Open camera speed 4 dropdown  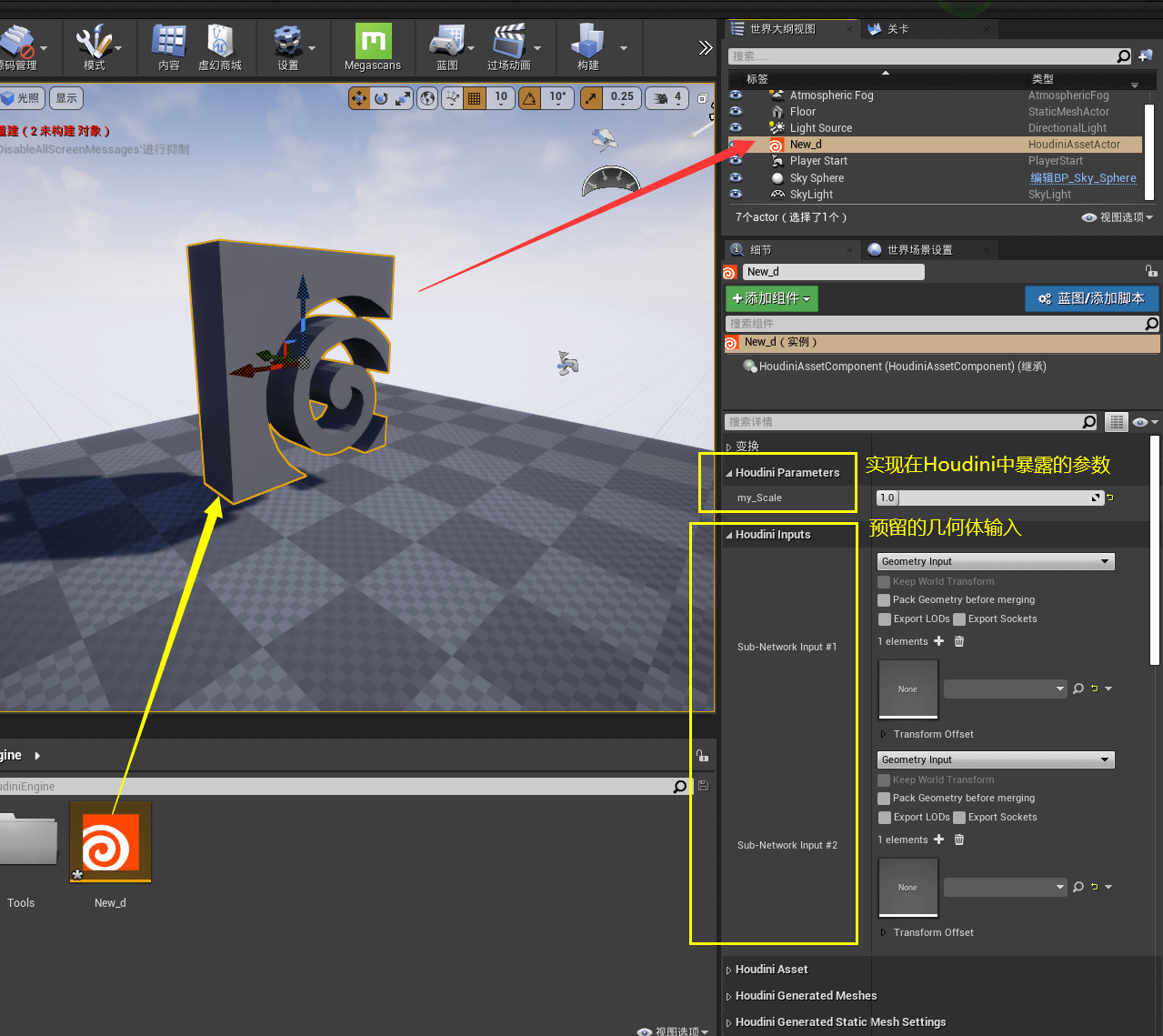click(x=677, y=98)
